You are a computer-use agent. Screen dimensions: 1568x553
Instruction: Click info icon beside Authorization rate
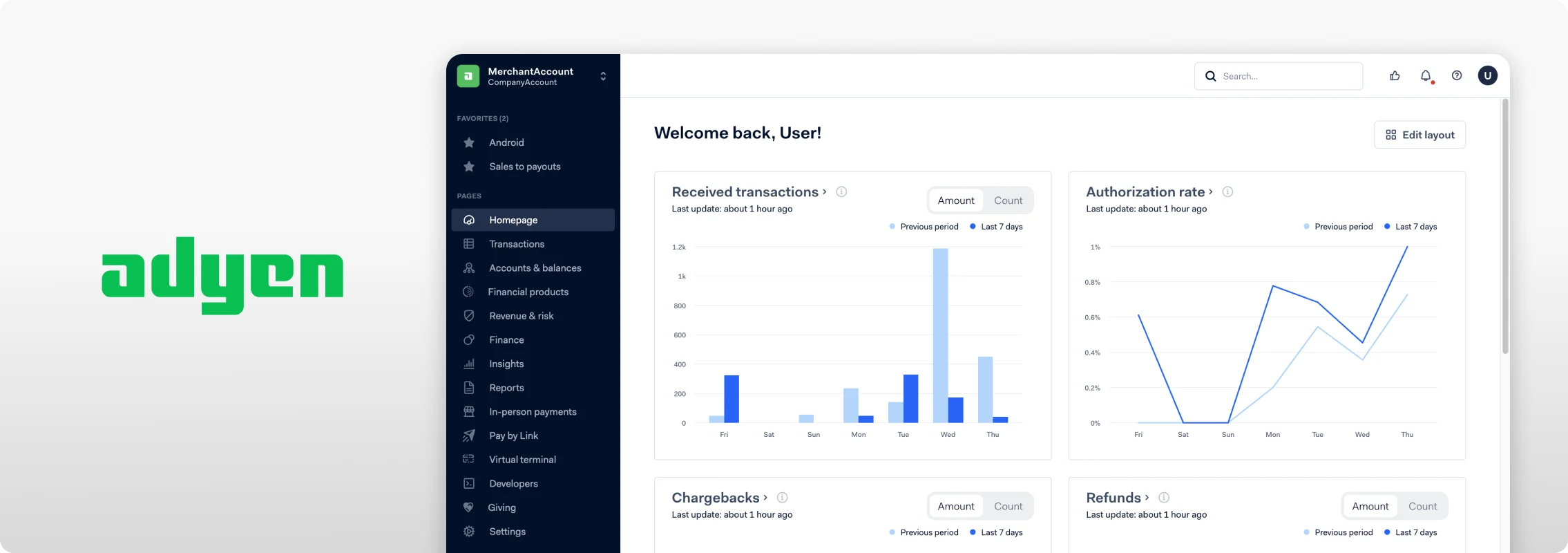[x=1227, y=191]
